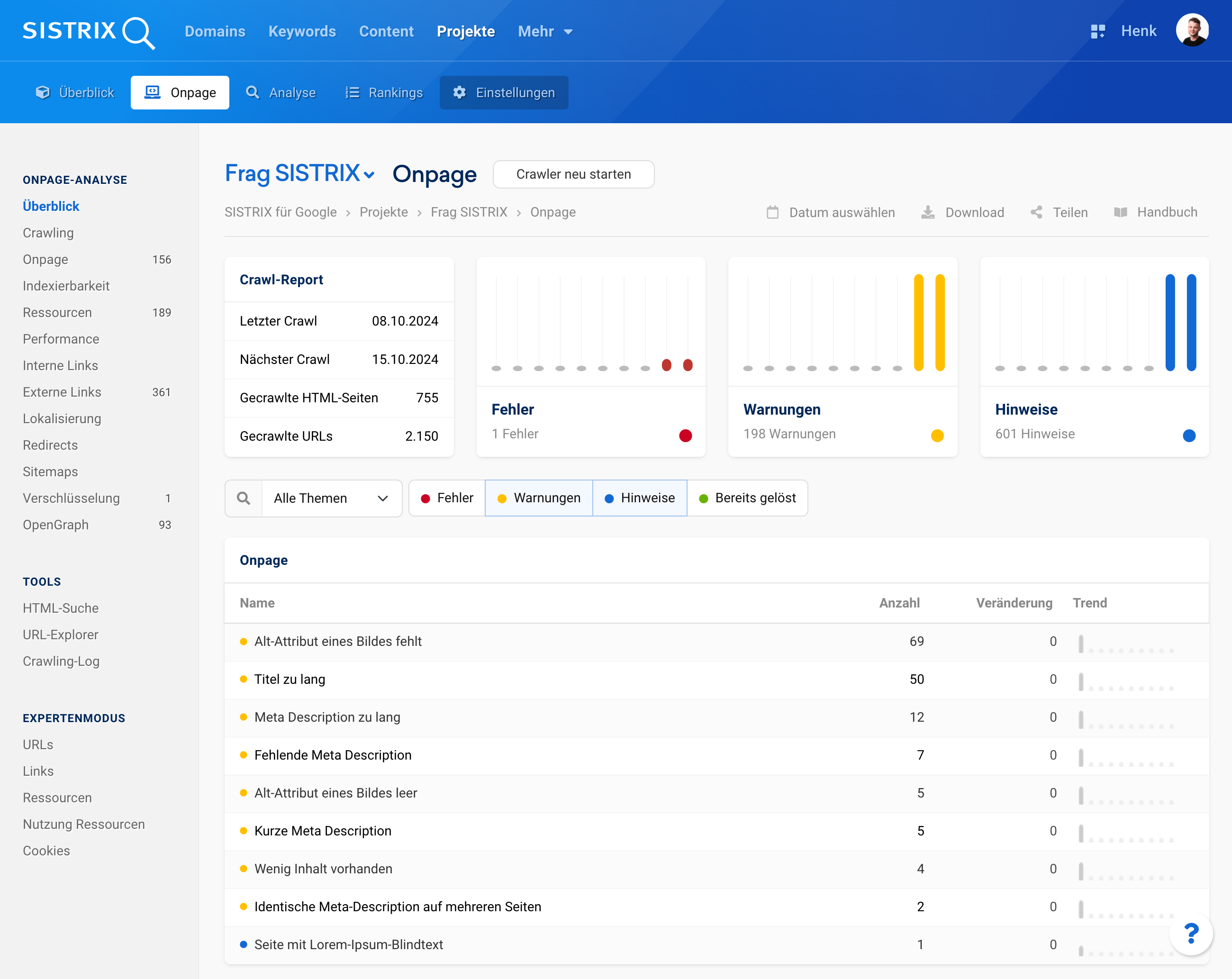Open Crawling in the sidebar

click(x=49, y=233)
